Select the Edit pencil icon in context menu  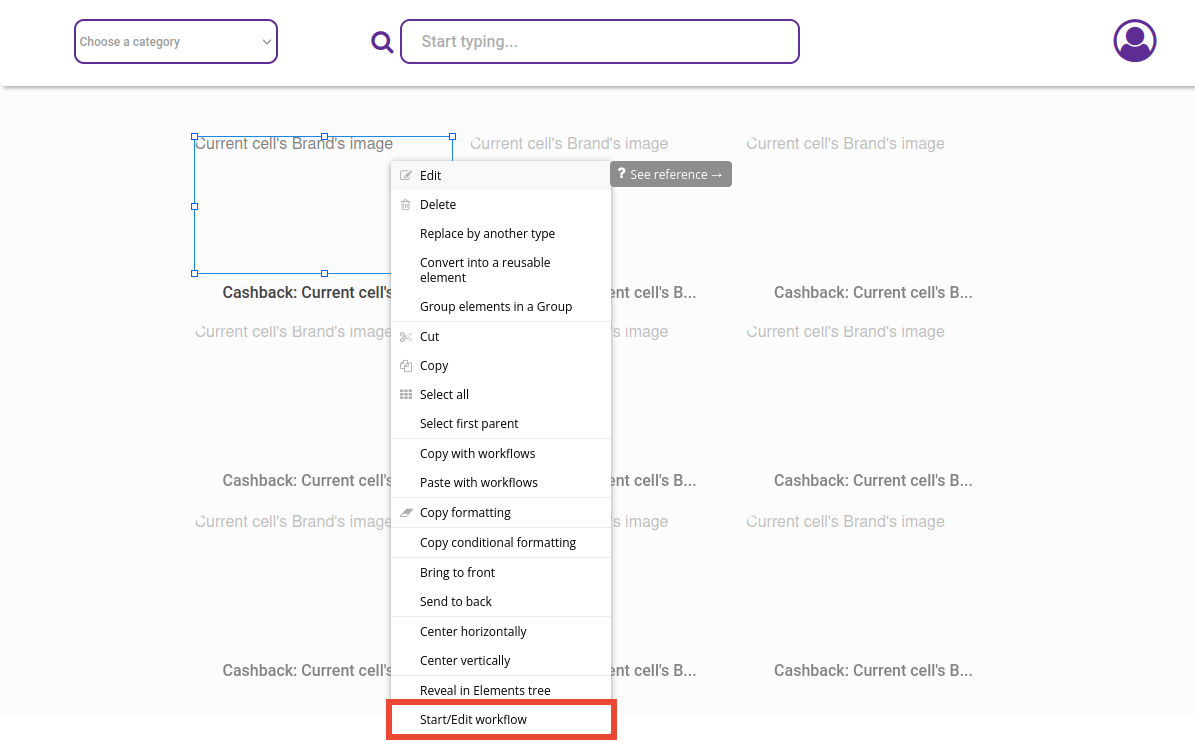coord(406,175)
